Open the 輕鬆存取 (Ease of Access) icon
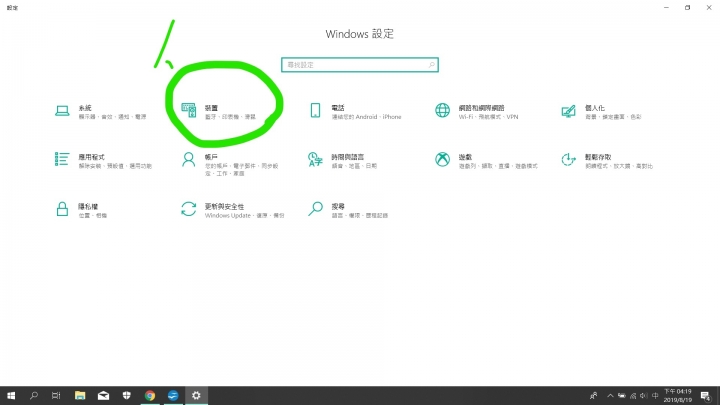This screenshot has height=405, width=720. coord(568,159)
